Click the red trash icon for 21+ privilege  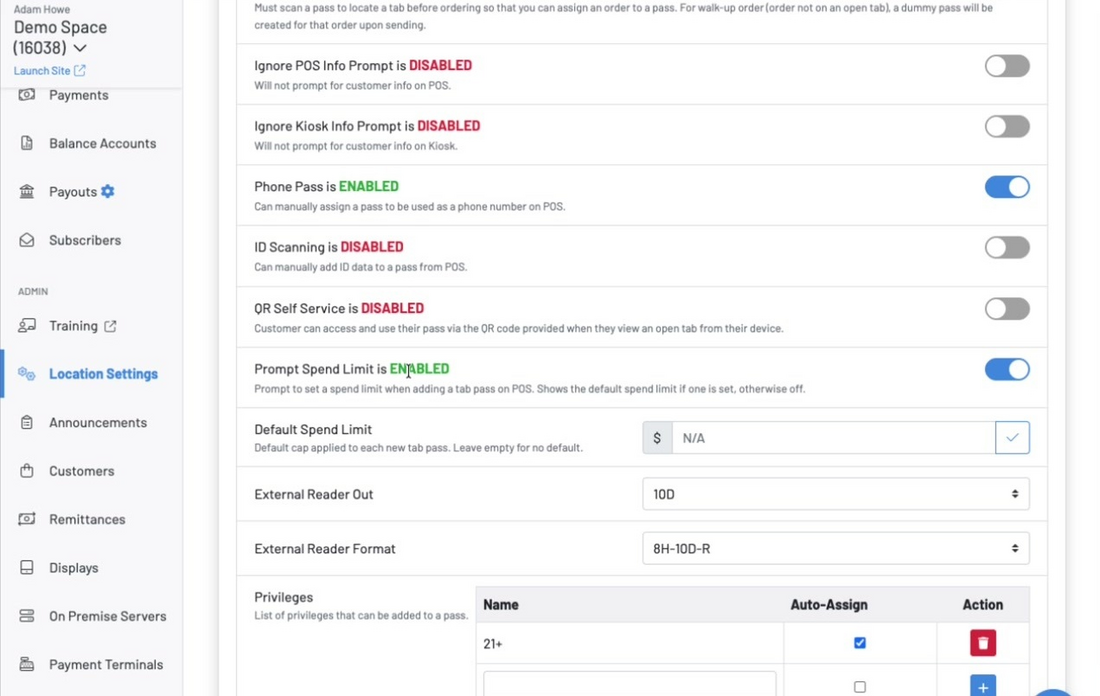pos(983,643)
